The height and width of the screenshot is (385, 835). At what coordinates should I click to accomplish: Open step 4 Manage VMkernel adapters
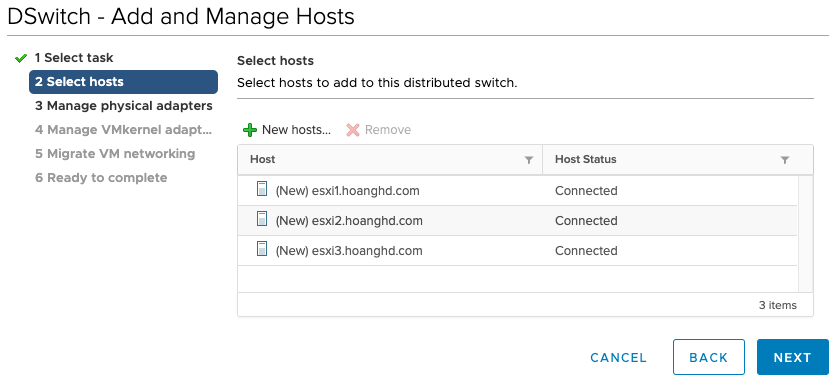pos(124,130)
